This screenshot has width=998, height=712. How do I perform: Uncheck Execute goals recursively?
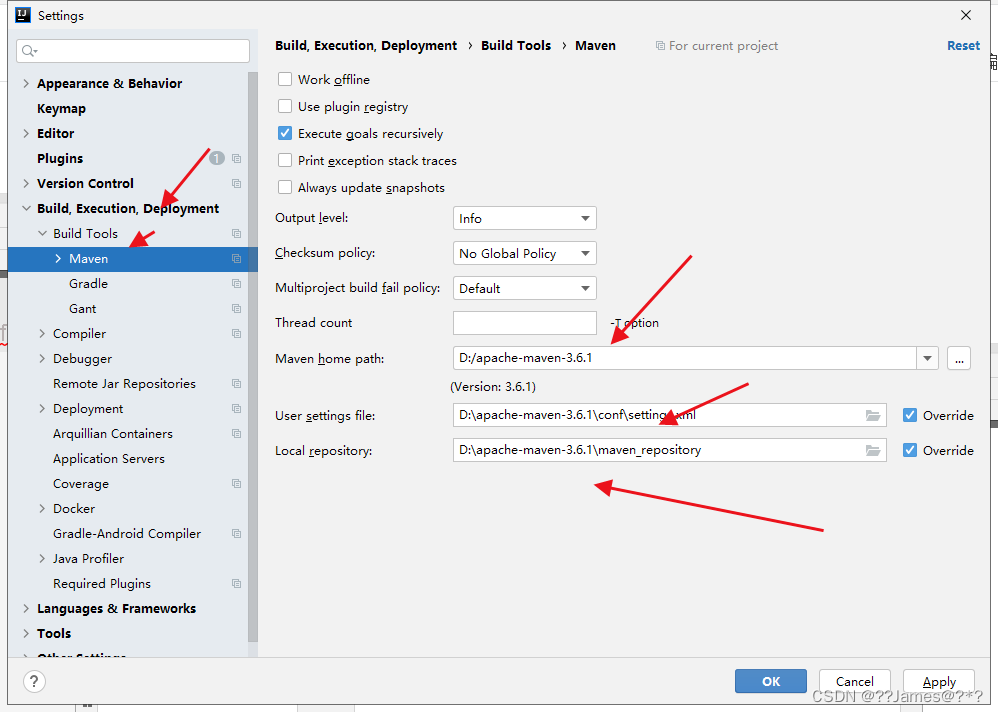(x=285, y=134)
